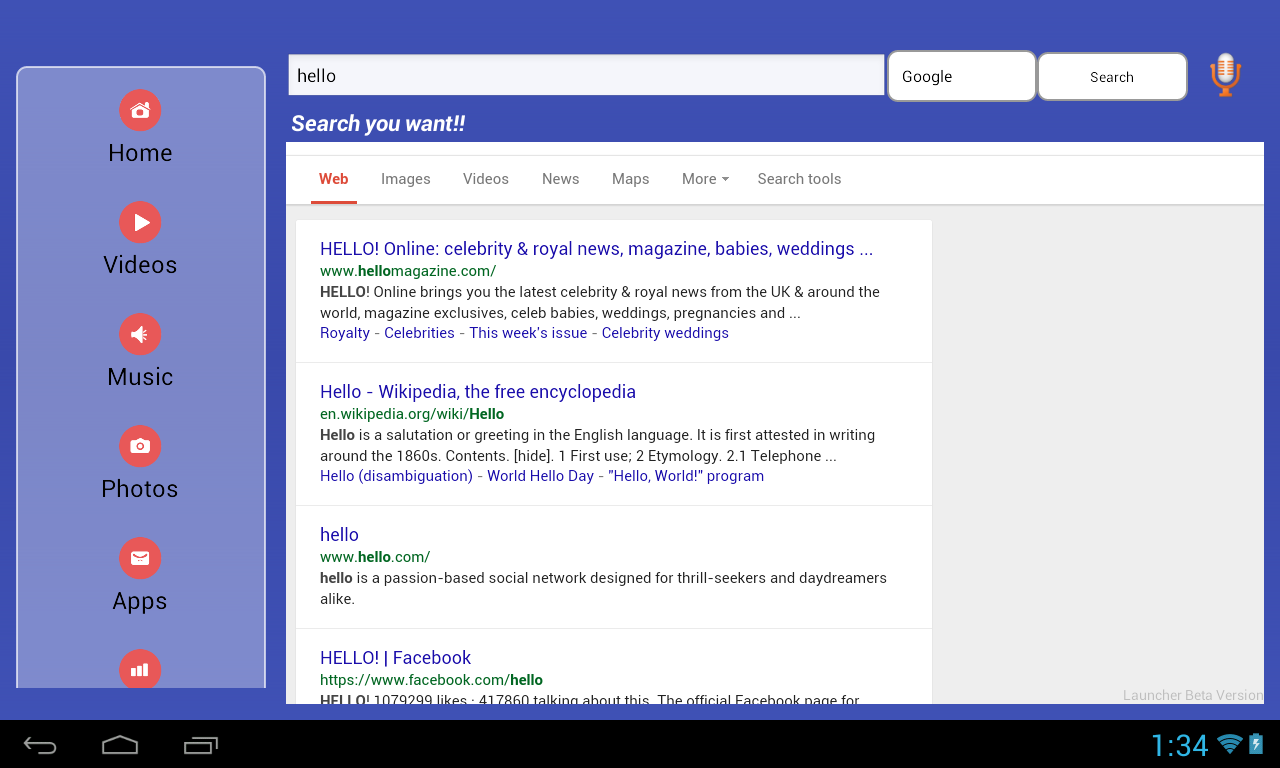
Task: Open the Music speaker icon
Action: pos(140,334)
